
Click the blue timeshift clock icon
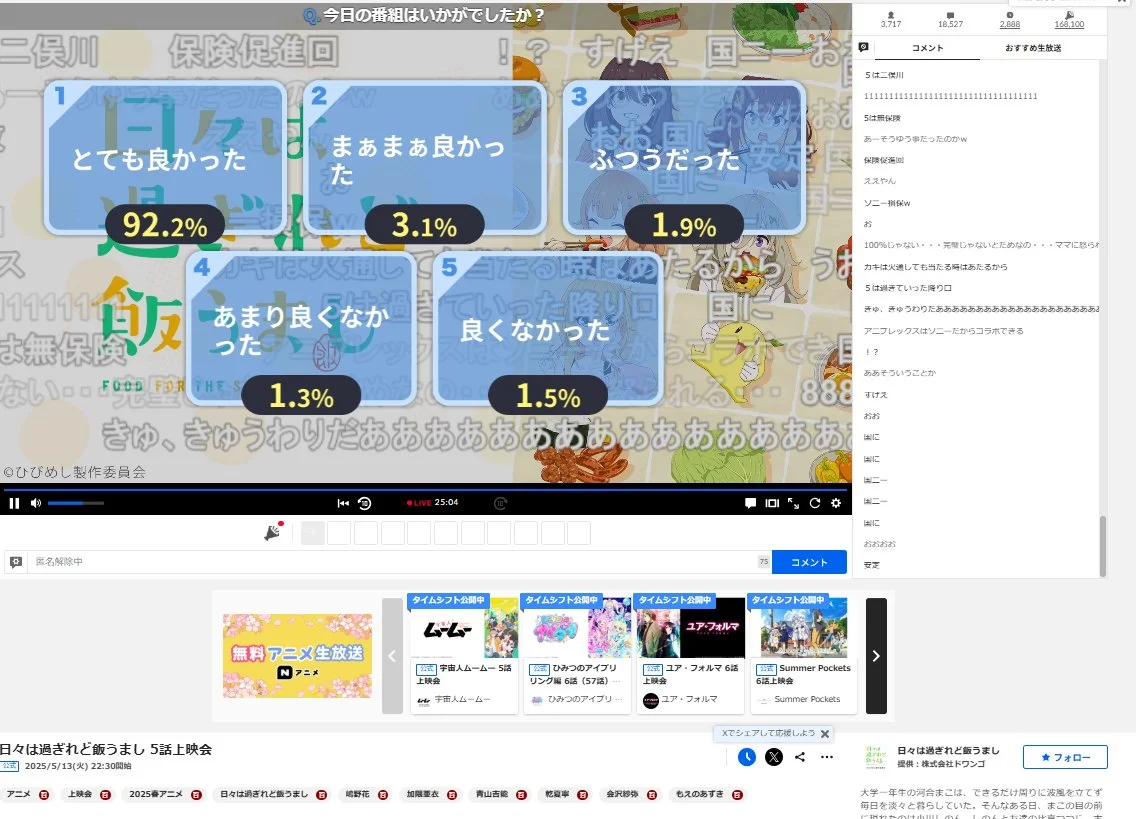coord(747,757)
